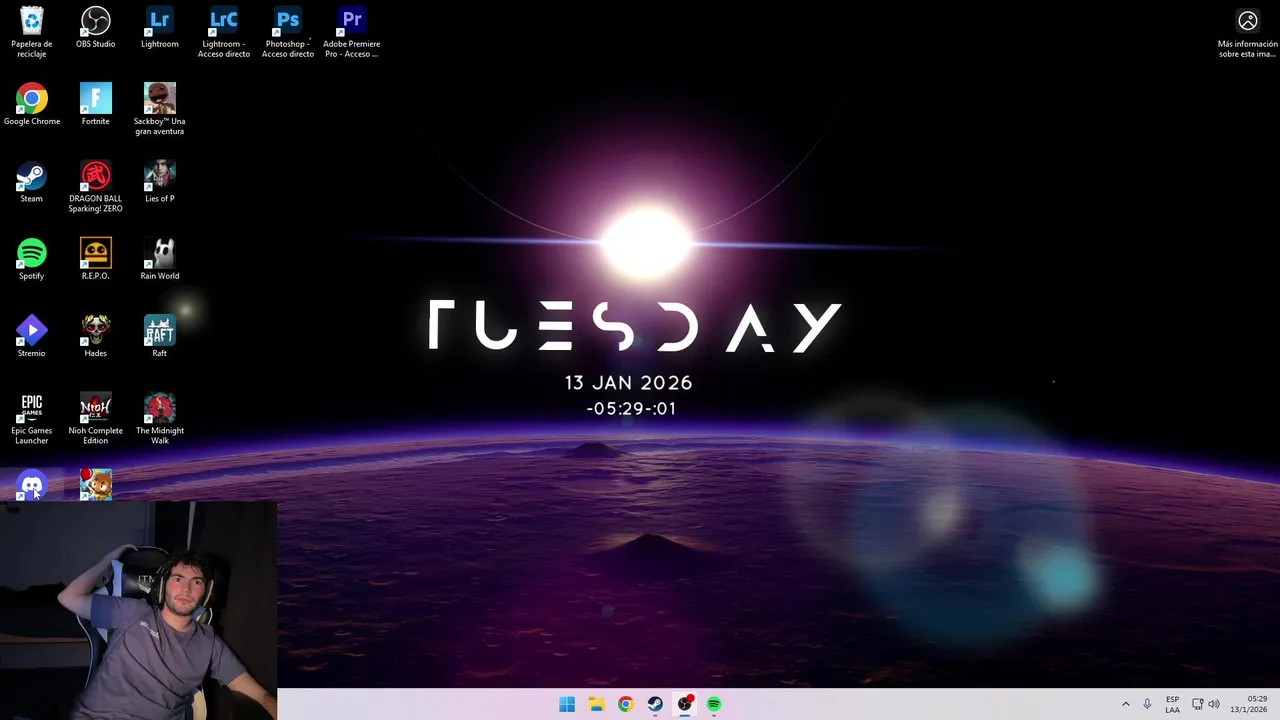
Task: Select the Nioh Complete Edition shortcut
Action: pos(96,419)
